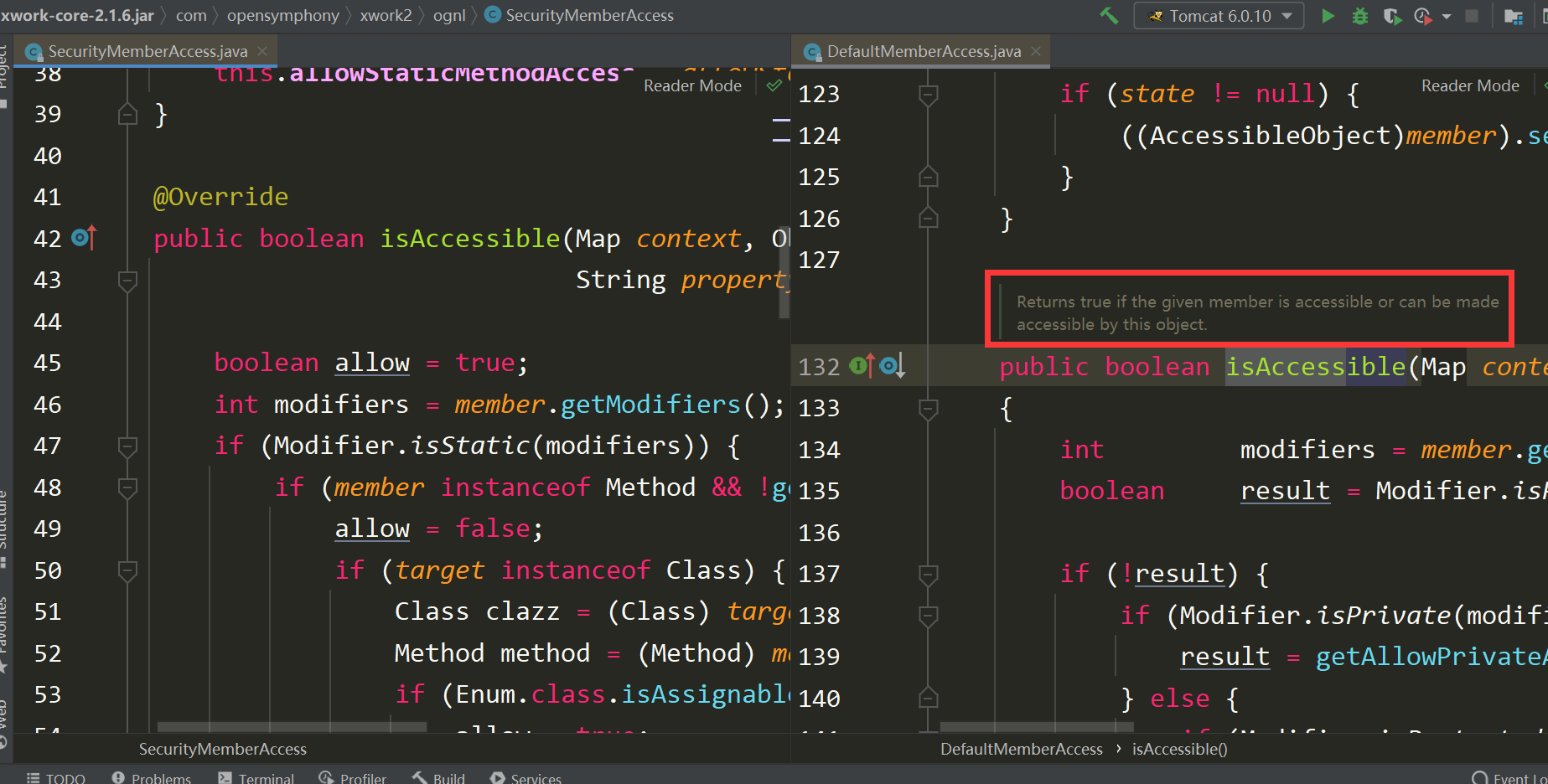Open the Event Log panel
The width and height of the screenshot is (1548, 784).
[1509, 777]
